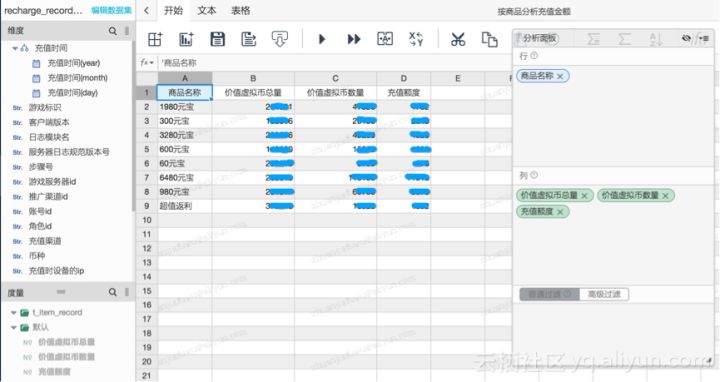Toggle the eye visibility icon in analysis panel
720x382 pixels.
[x=686, y=39]
